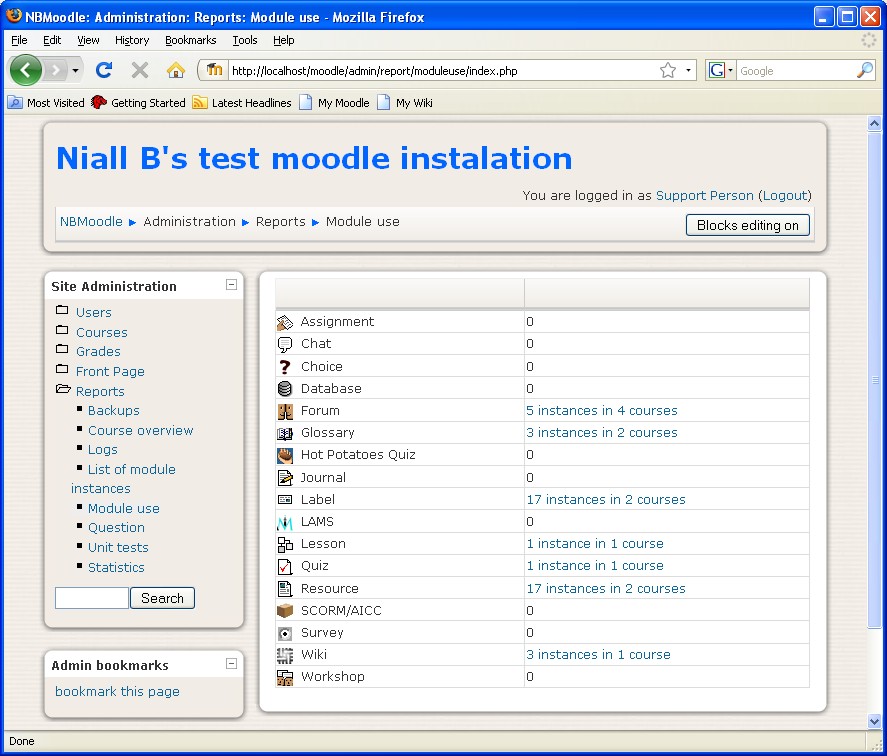Open the My Moodle bookmark
Image resolution: width=887 pixels, height=756 pixels.
click(335, 103)
